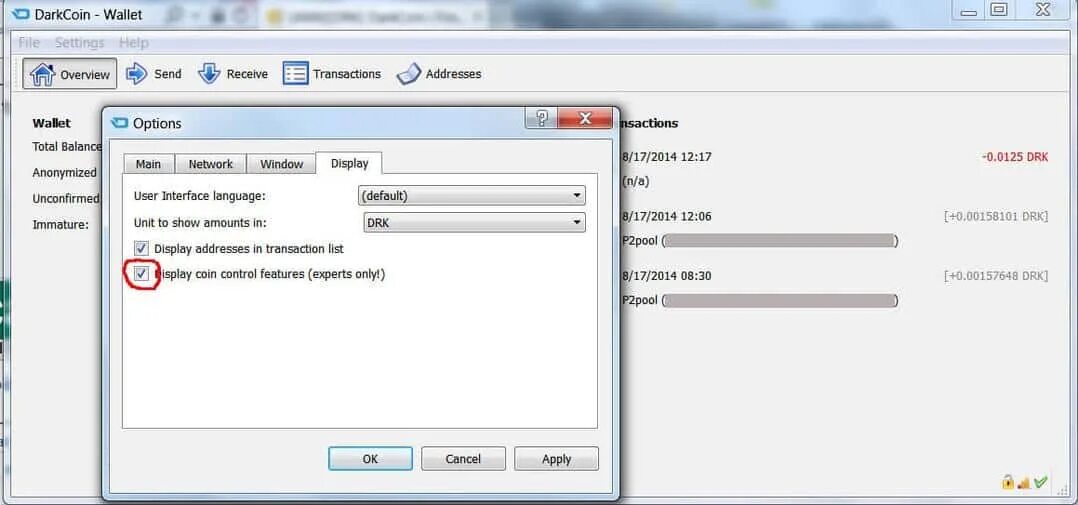Switch to the Network tab
1078x505 pixels.
[210, 164]
